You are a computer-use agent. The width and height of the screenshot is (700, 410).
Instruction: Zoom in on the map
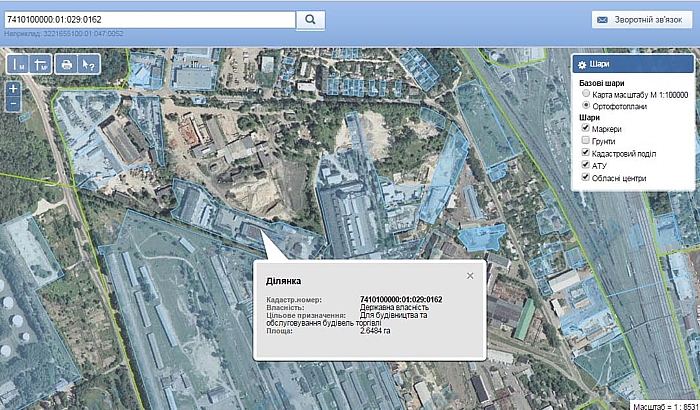point(13,89)
